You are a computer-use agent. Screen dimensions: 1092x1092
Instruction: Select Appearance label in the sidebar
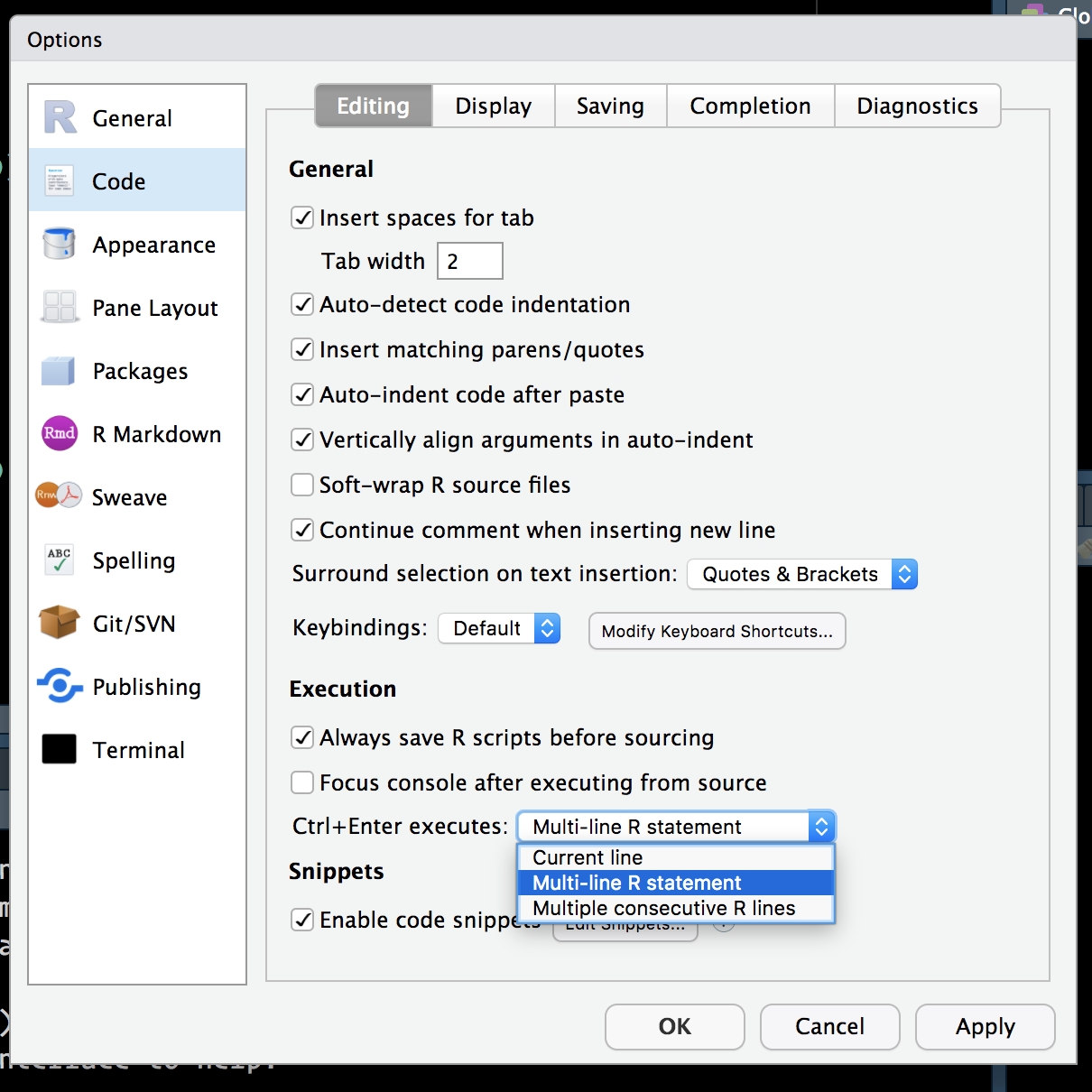[x=154, y=245]
